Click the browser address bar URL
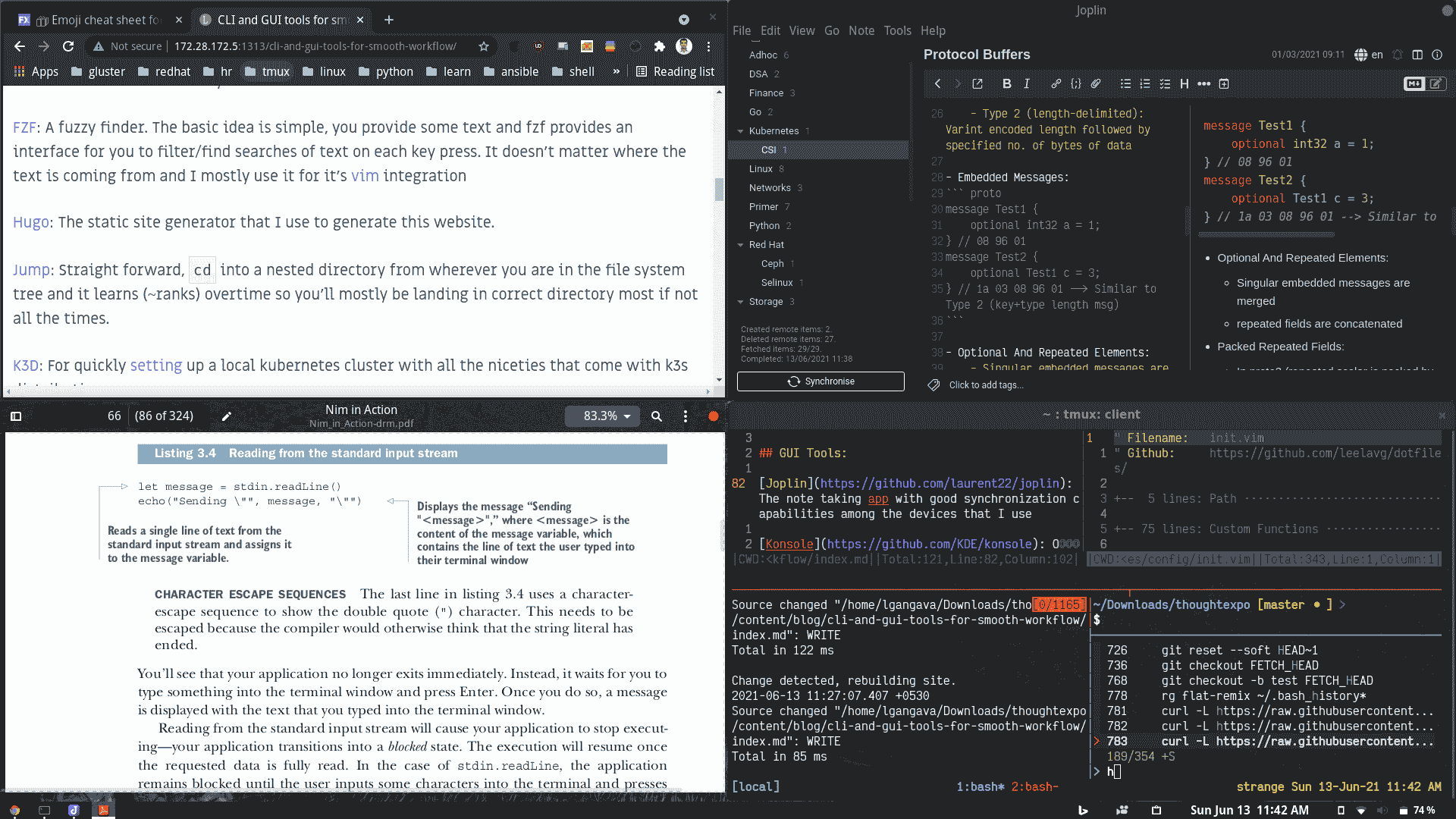The image size is (1456, 819). click(x=315, y=46)
